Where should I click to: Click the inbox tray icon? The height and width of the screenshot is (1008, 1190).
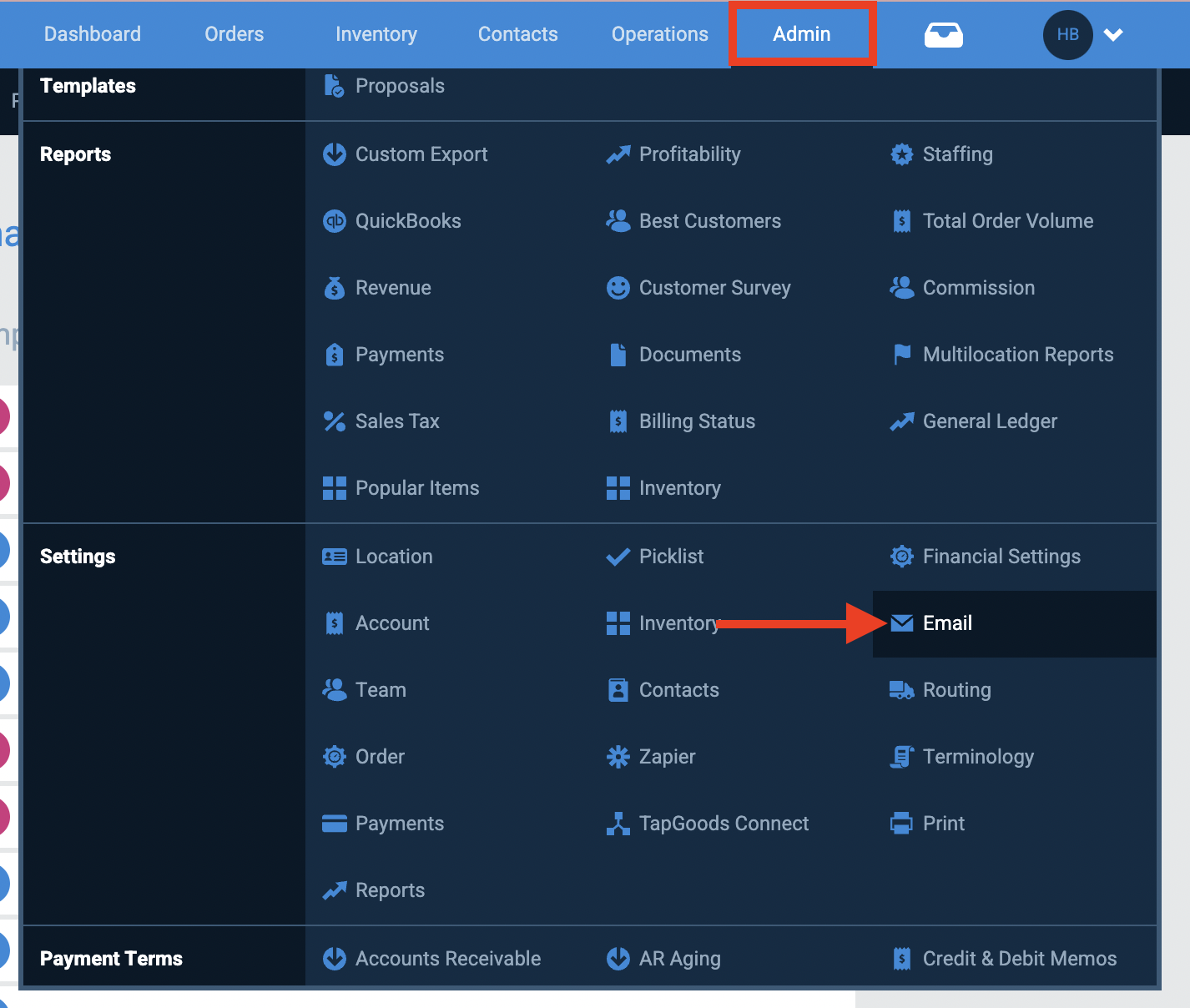click(944, 35)
